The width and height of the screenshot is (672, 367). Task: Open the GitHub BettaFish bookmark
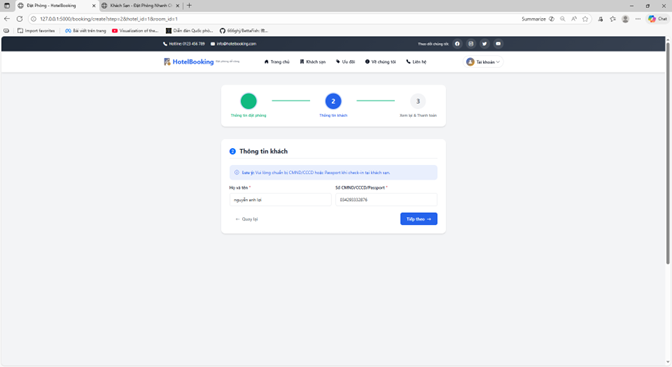click(243, 30)
